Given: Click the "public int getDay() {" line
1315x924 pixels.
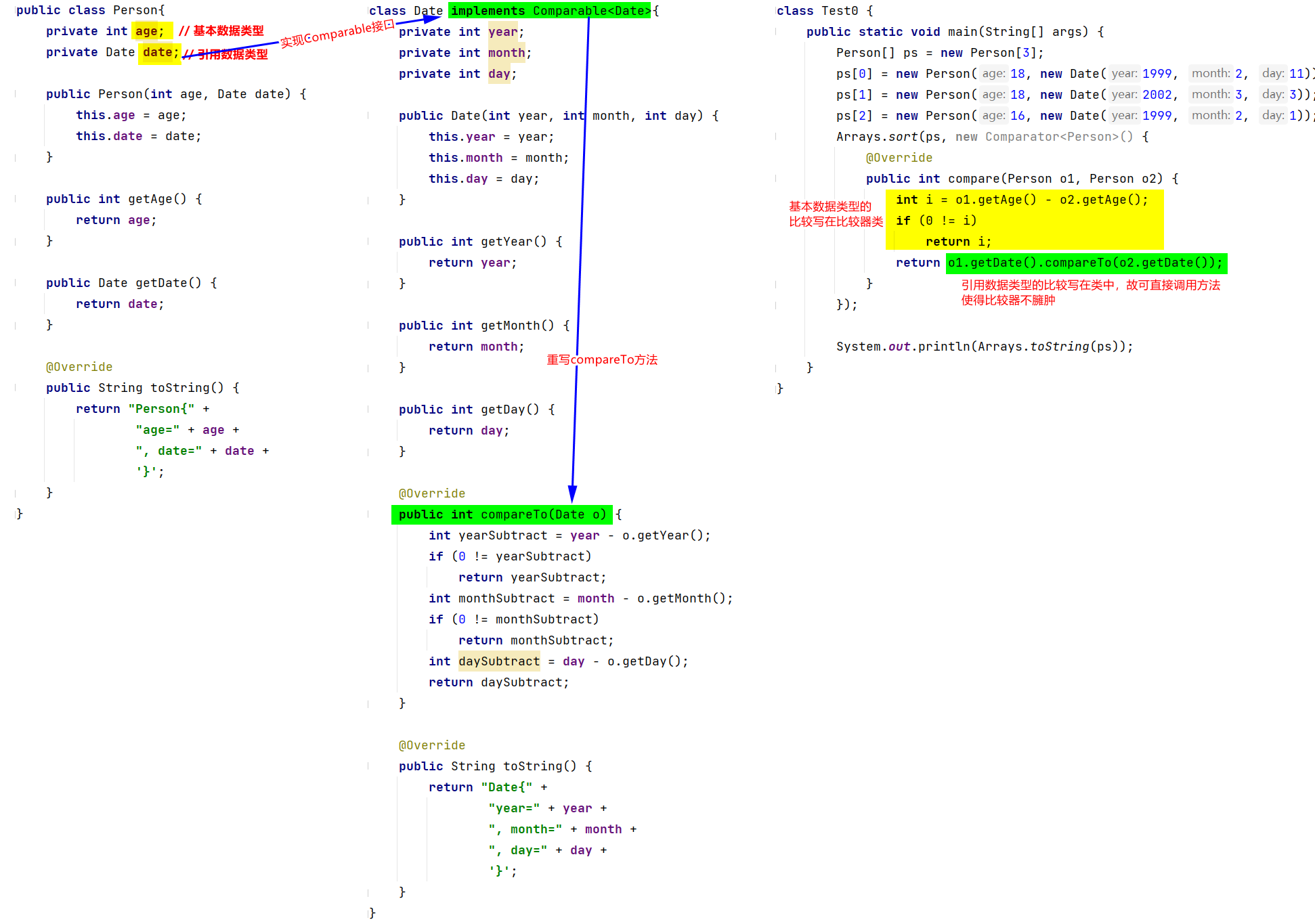Looking at the screenshot, I should [x=477, y=410].
